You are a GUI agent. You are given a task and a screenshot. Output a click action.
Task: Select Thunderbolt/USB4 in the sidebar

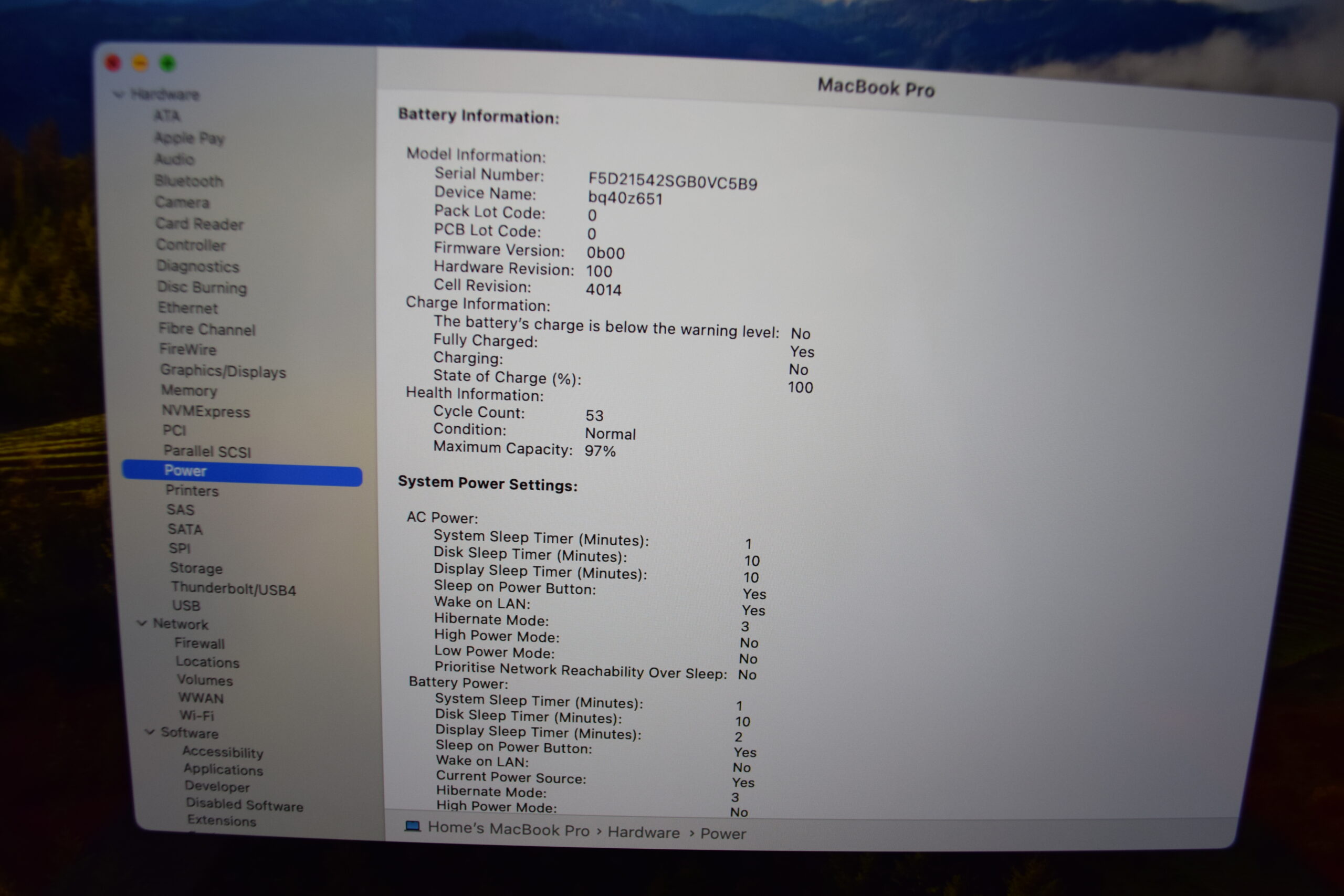pos(234,588)
